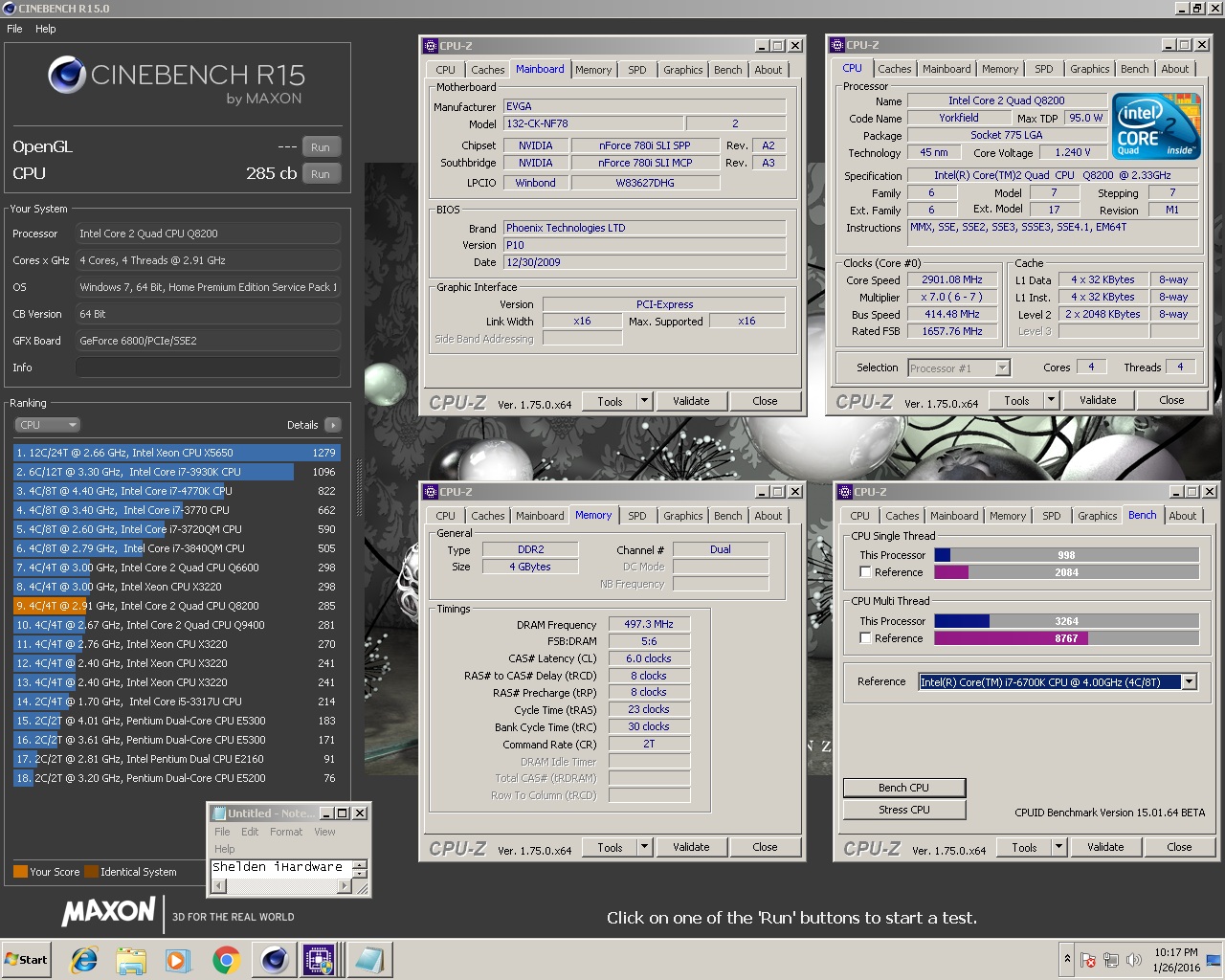Switch to CPU-Z taskbar icon

coord(320,960)
